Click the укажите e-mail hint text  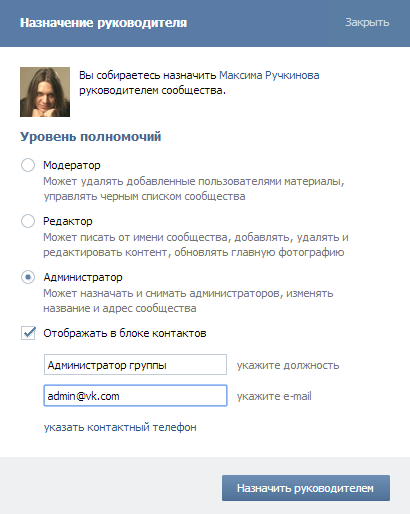click(274, 396)
